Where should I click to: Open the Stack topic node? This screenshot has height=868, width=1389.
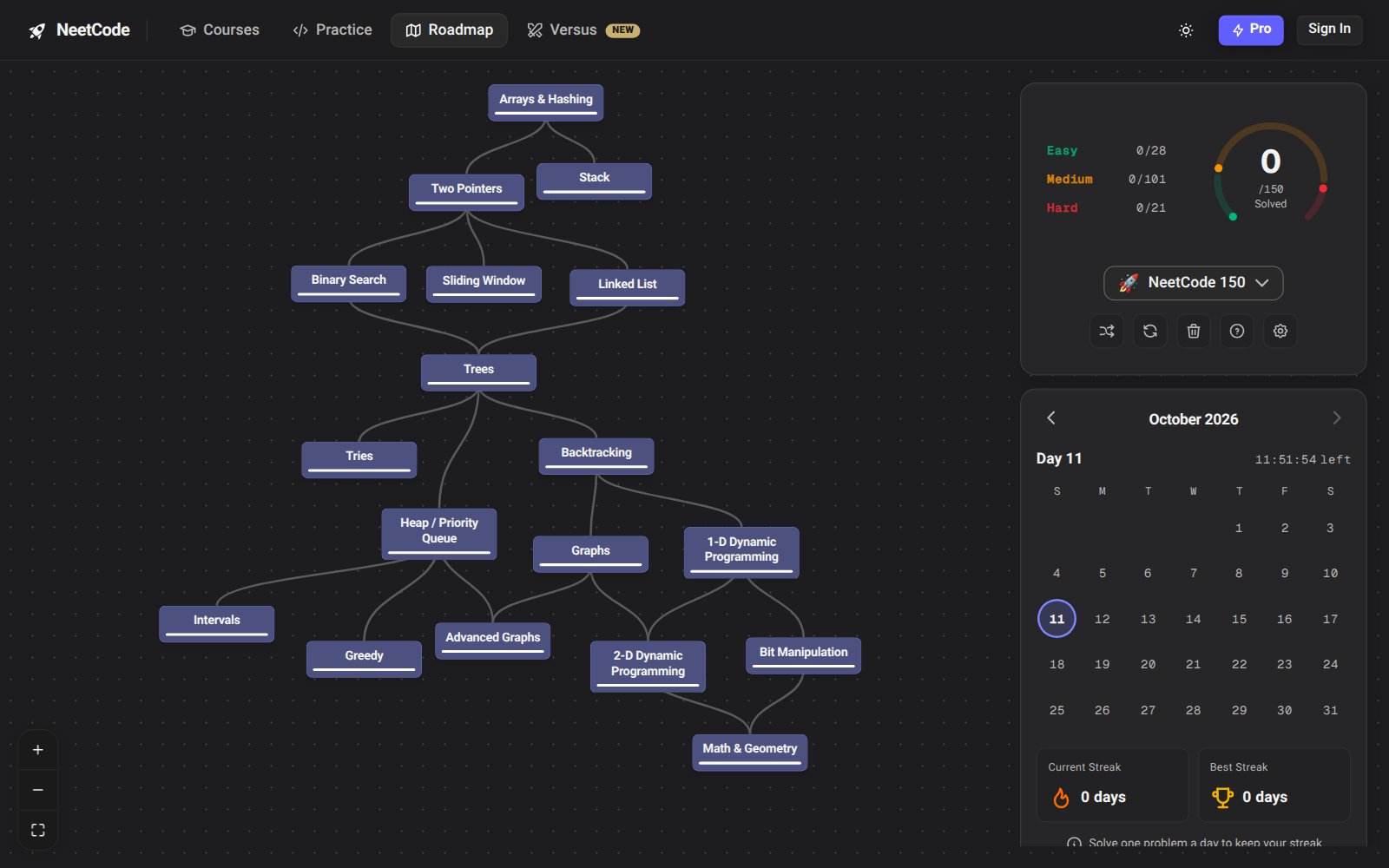[x=595, y=181]
